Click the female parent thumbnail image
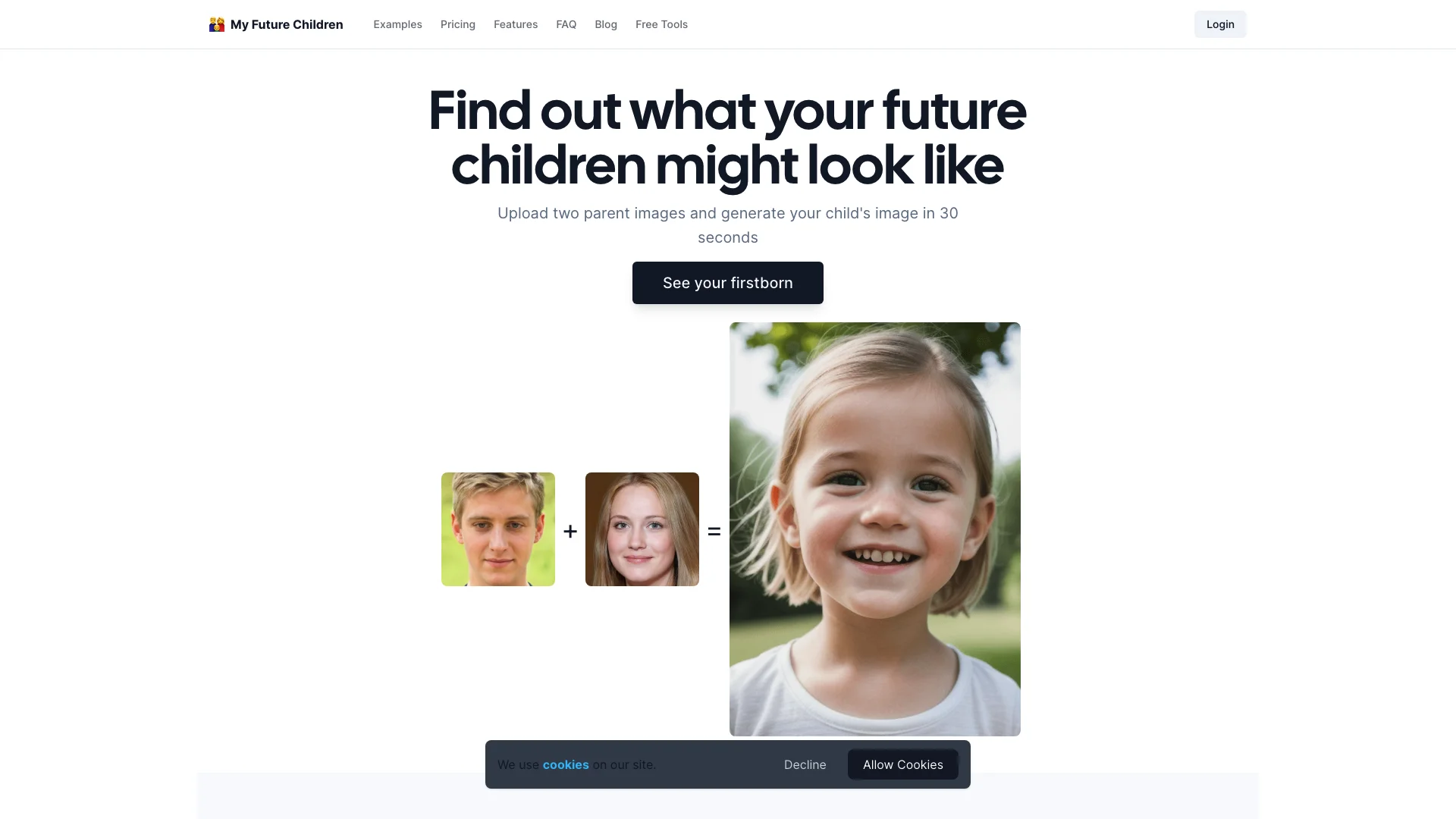The height and width of the screenshot is (819, 1456). point(642,529)
